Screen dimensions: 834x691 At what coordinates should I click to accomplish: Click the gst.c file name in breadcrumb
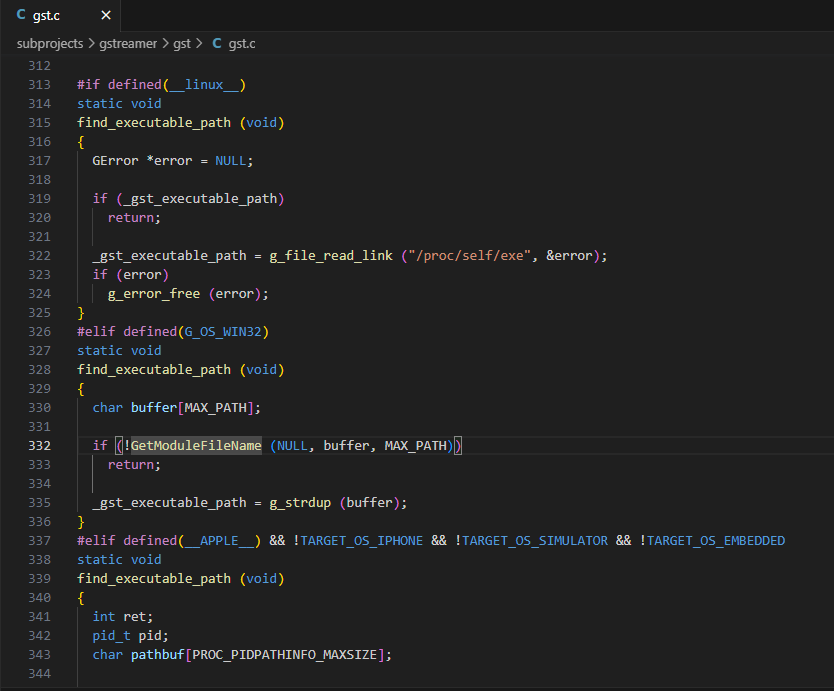[244, 44]
